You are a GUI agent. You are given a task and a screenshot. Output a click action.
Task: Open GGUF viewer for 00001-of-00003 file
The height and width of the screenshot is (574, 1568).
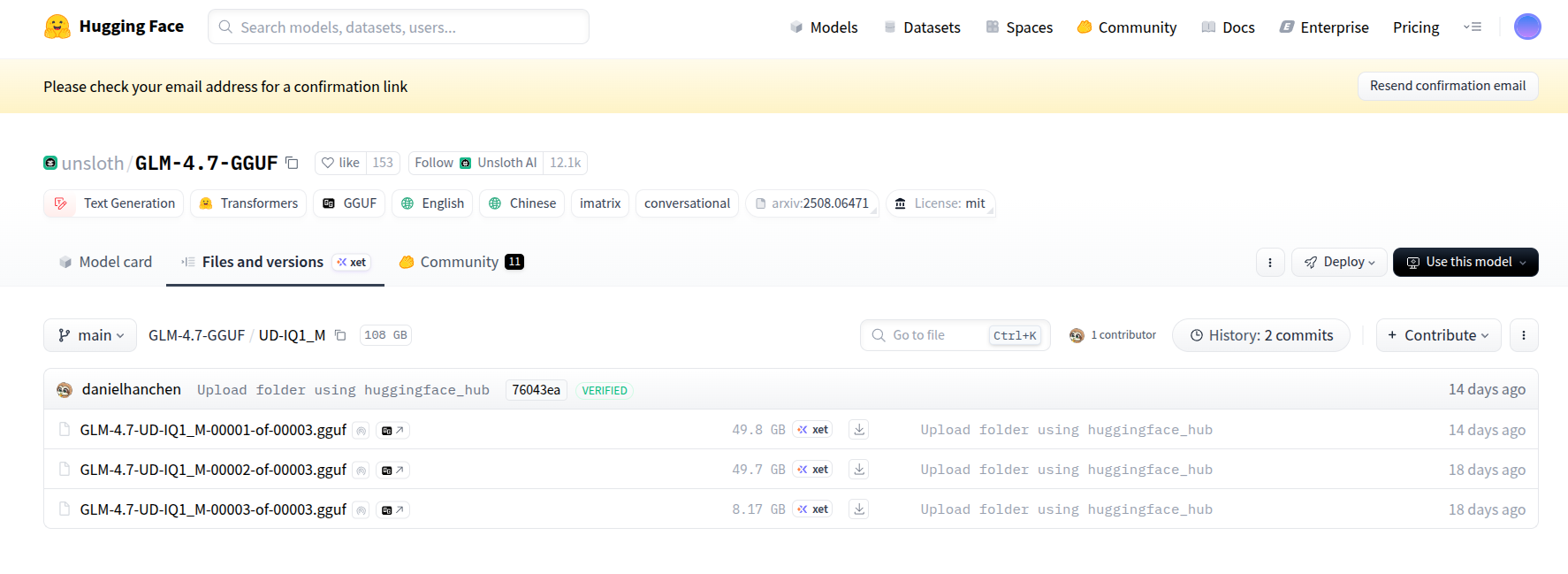tap(392, 431)
